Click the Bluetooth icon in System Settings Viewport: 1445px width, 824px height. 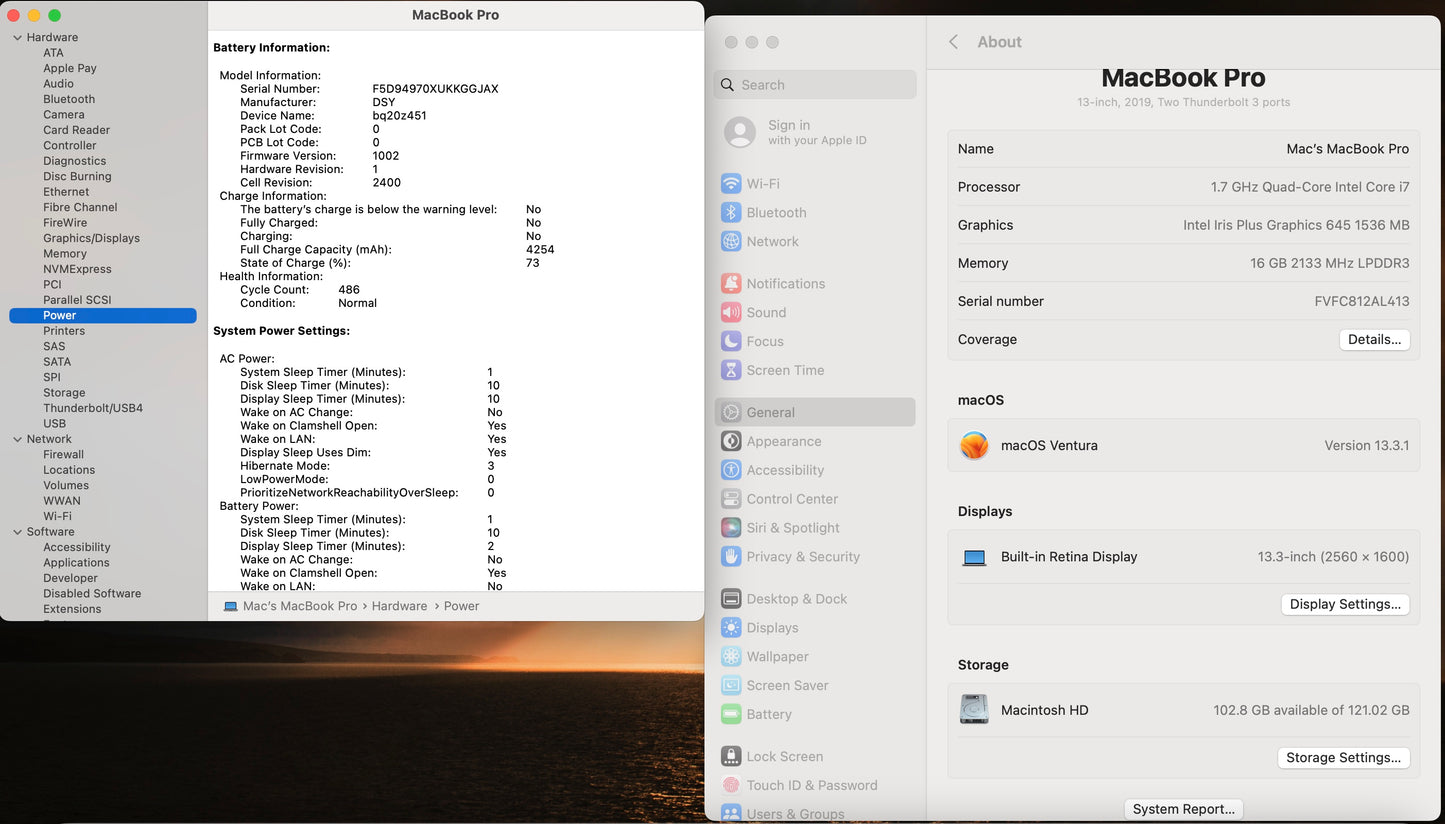point(731,213)
